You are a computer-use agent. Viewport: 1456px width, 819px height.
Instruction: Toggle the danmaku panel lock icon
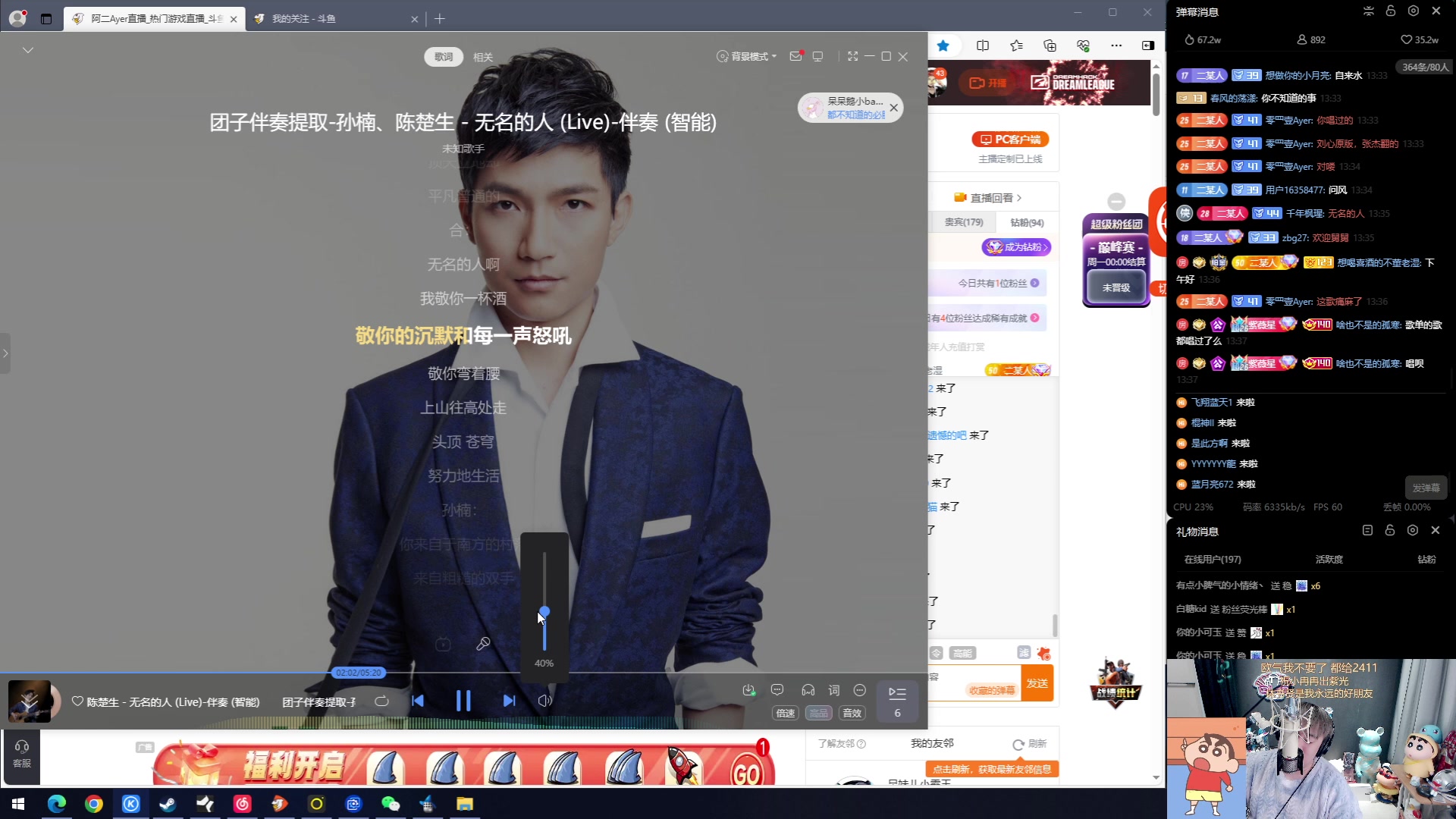[x=1390, y=11]
